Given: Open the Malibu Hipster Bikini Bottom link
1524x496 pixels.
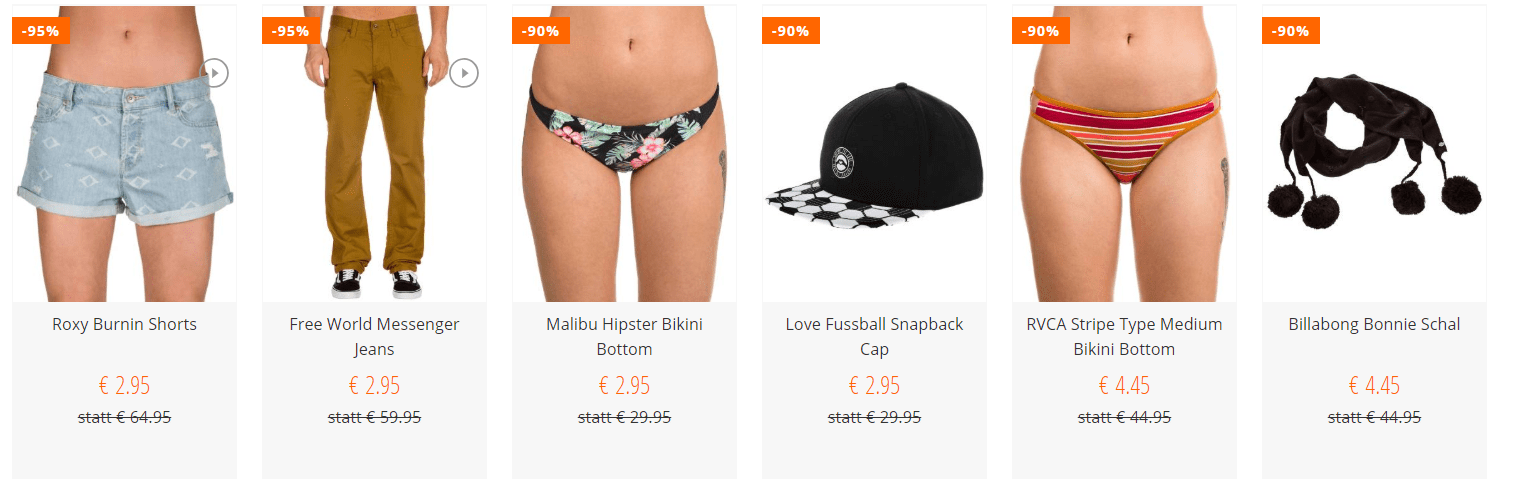Looking at the screenshot, I should (x=625, y=337).
